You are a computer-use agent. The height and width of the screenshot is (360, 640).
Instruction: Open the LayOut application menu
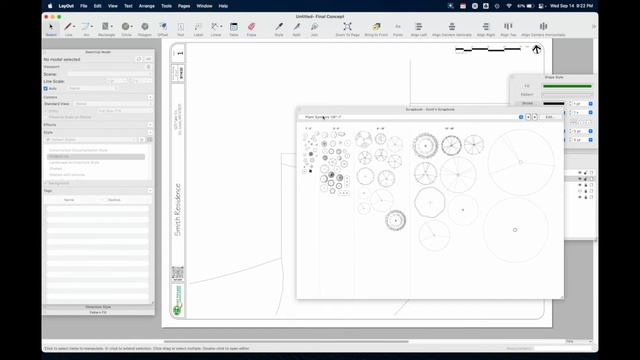66,6
